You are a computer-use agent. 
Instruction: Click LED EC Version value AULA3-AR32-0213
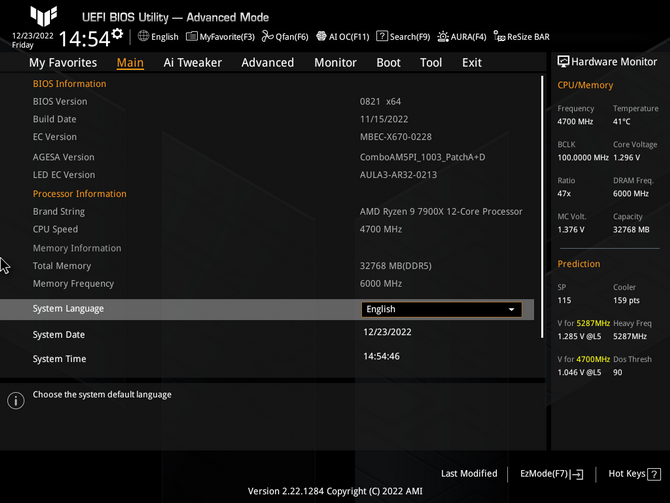tap(398, 175)
